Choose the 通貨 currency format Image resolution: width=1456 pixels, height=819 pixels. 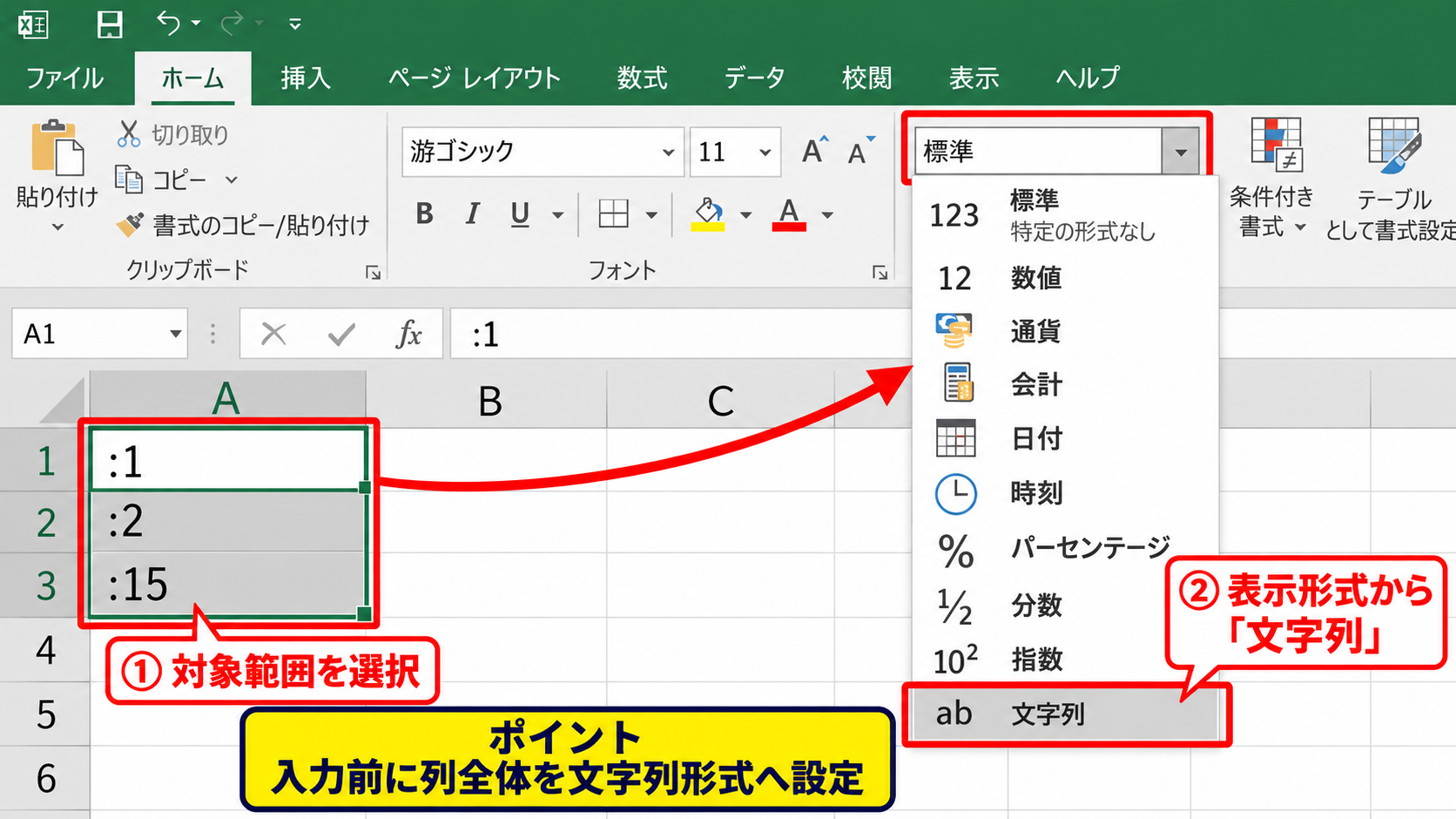(x=1065, y=331)
